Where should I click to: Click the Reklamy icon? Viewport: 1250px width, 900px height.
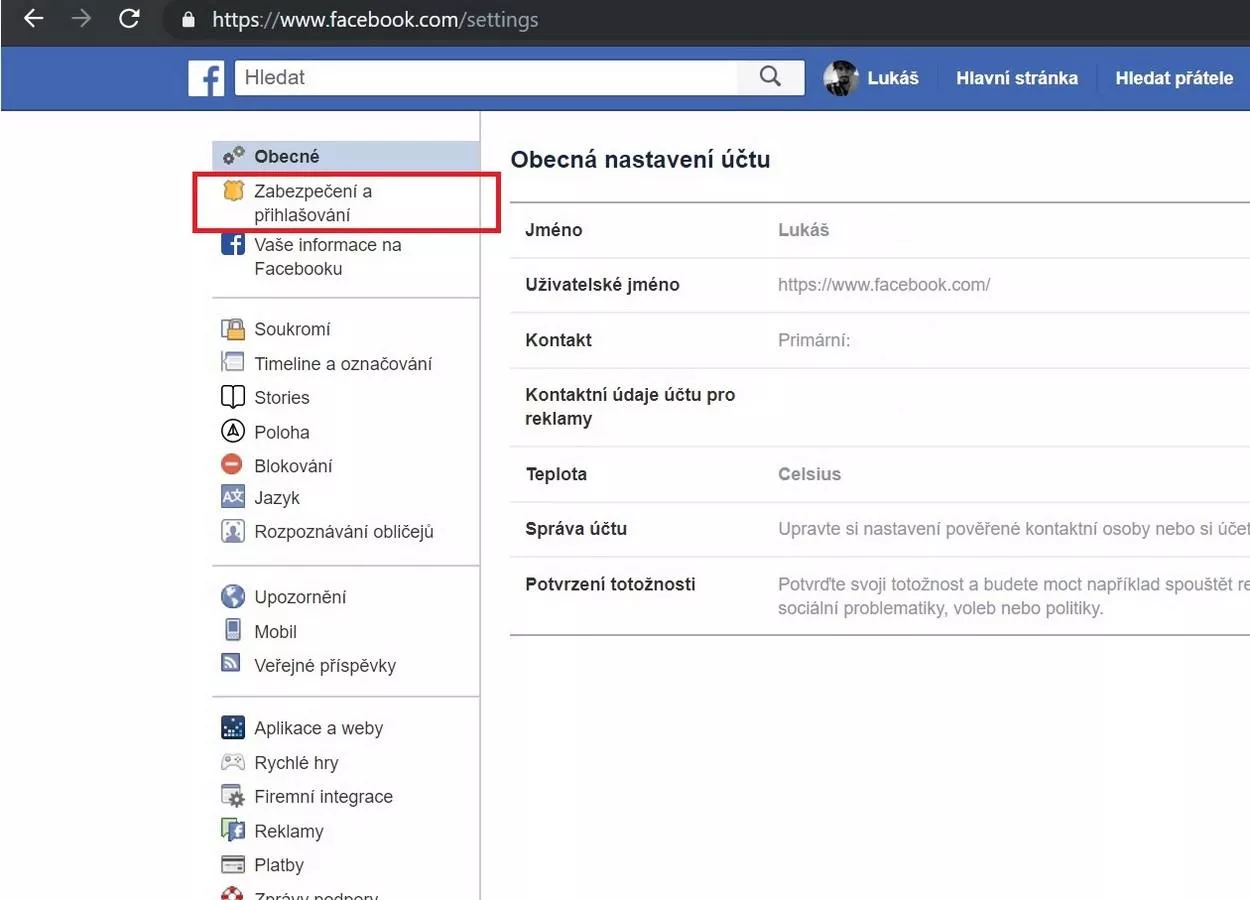coord(233,830)
